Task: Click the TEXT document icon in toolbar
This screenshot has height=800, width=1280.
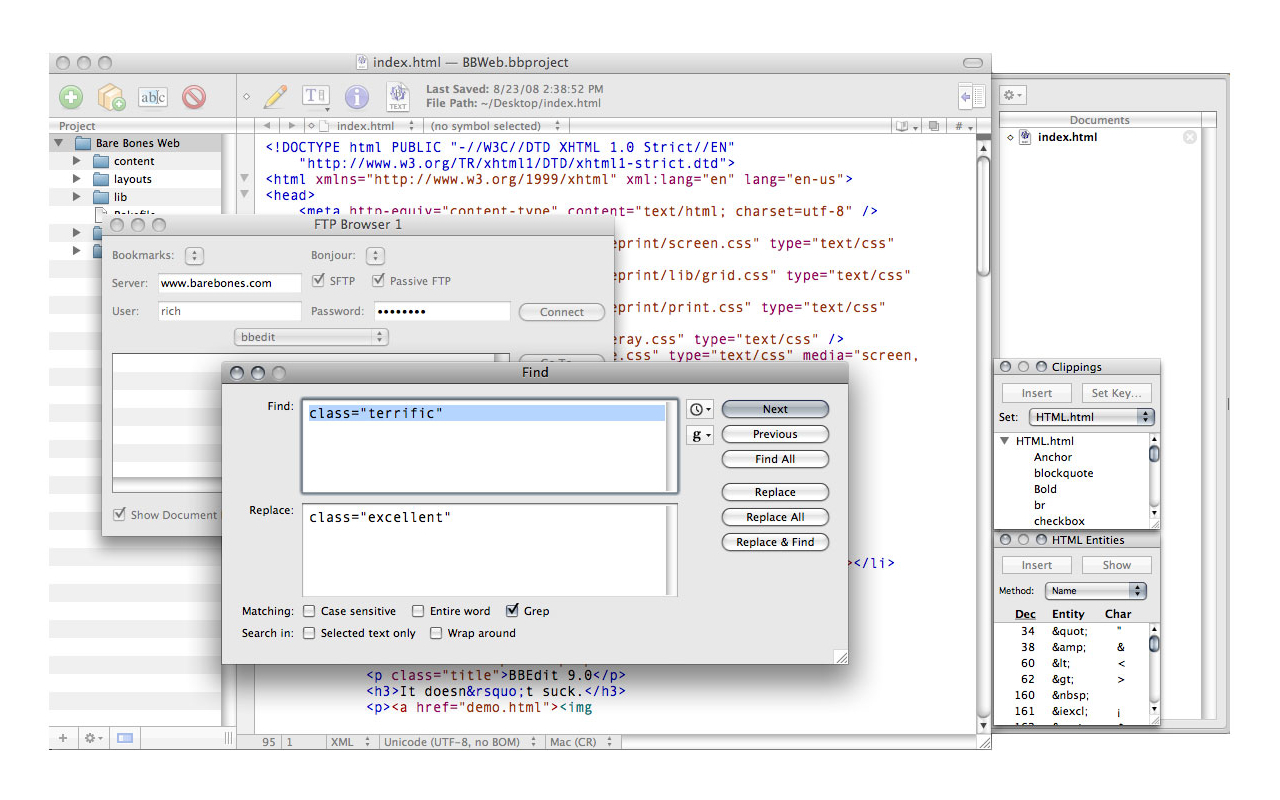Action: point(397,97)
